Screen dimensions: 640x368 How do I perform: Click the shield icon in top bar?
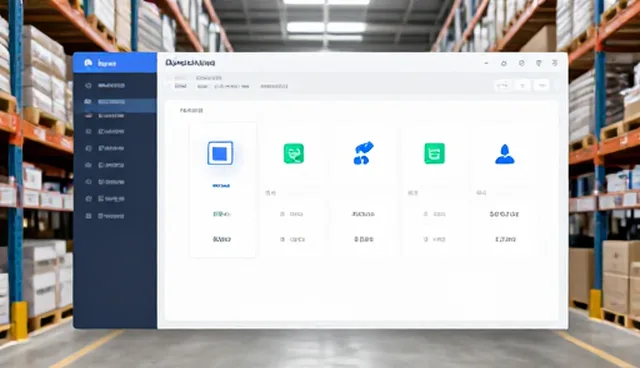539,63
